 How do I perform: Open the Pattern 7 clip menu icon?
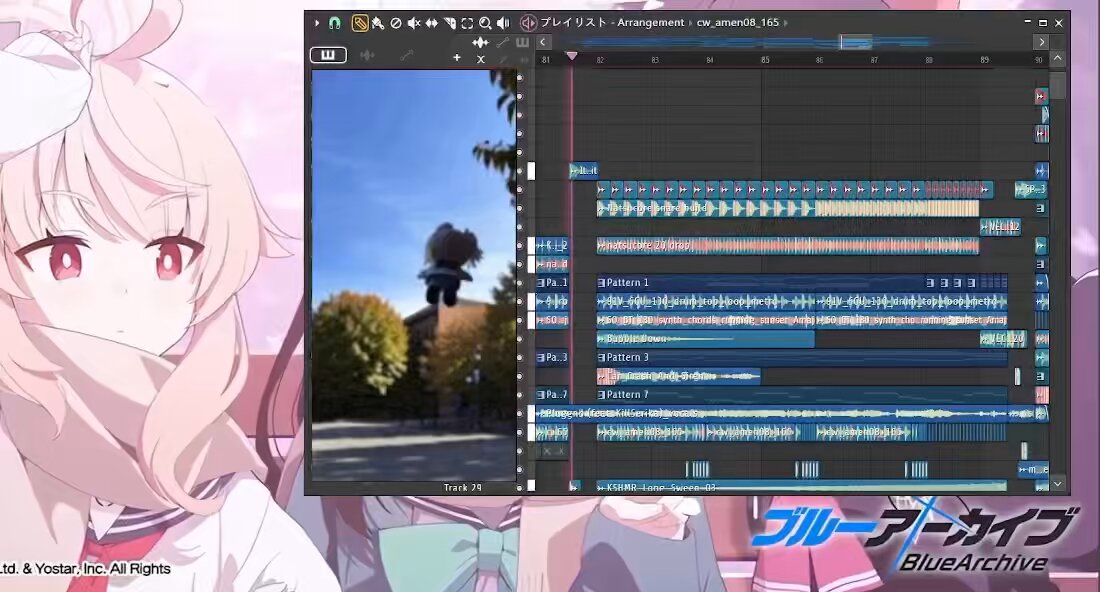pyautogui.click(x=601, y=395)
